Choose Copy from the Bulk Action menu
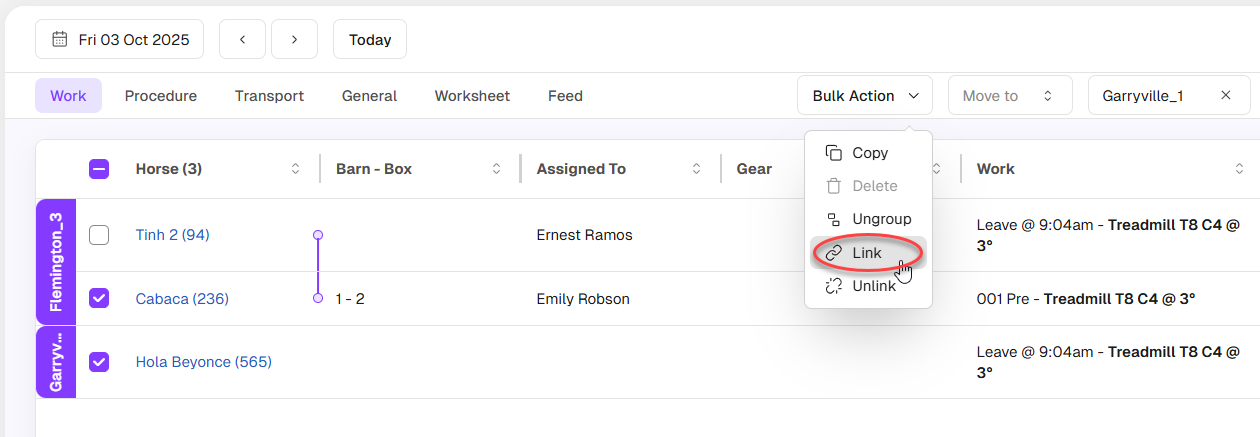The height and width of the screenshot is (437, 1260). point(869,153)
